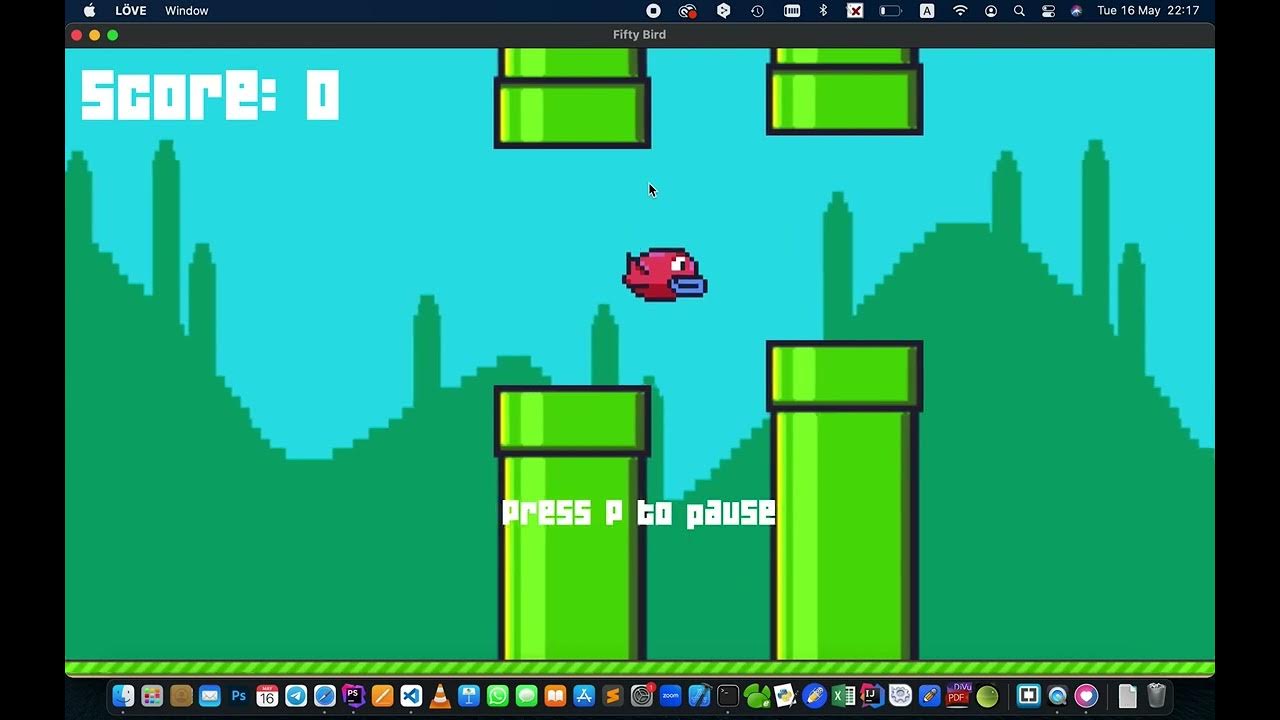Open the input source A menu
The width and height of the screenshot is (1280, 720).
(927, 11)
